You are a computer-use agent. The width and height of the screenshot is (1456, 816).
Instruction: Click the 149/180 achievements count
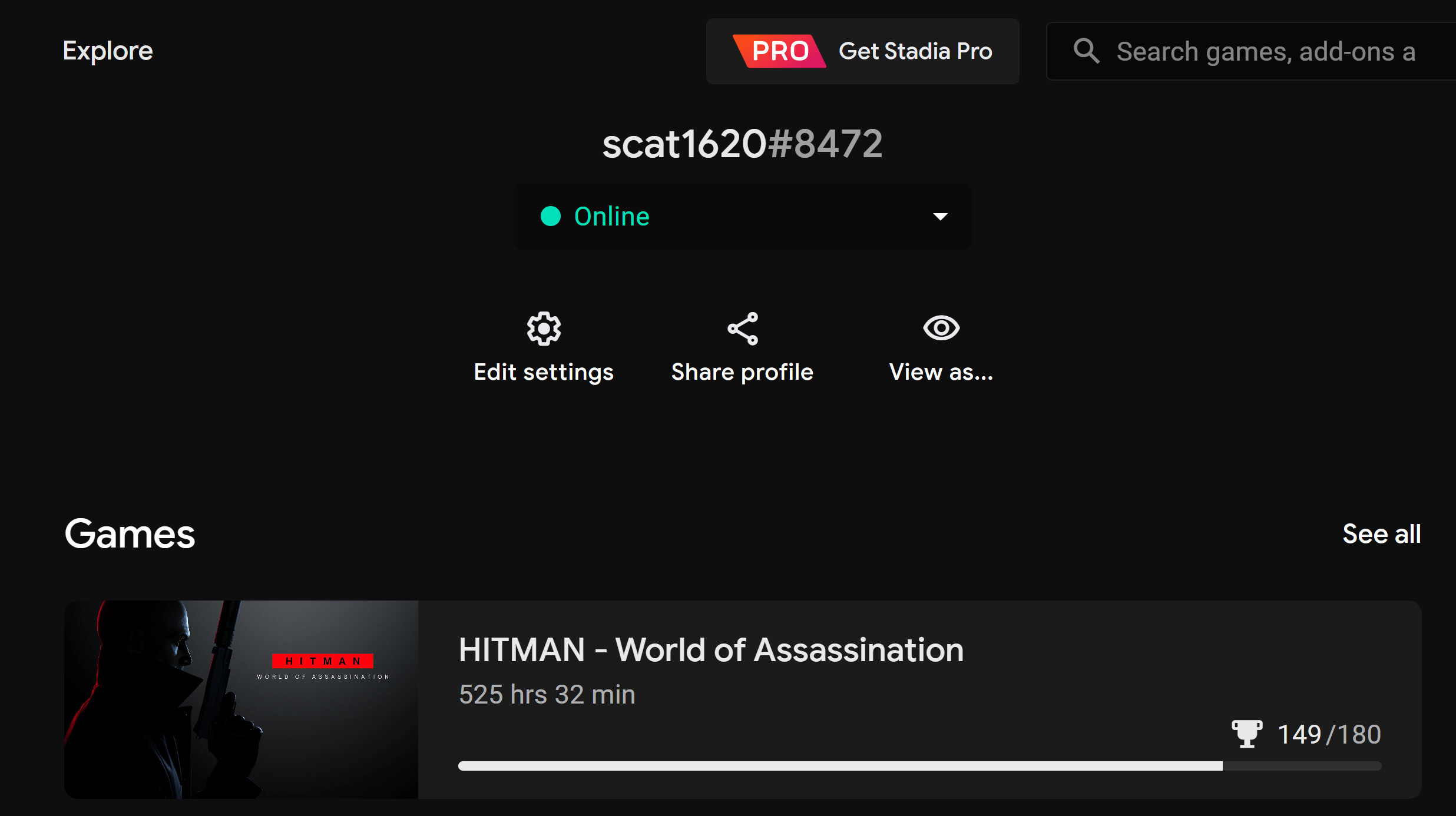[1329, 734]
